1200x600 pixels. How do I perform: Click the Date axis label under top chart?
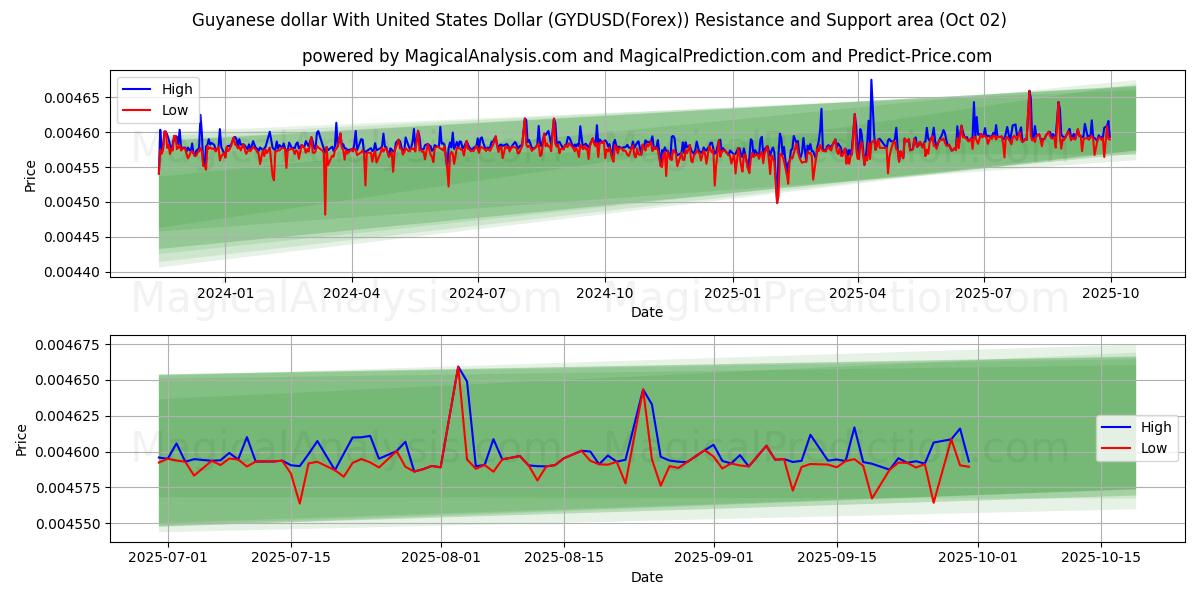tap(646, 312)
